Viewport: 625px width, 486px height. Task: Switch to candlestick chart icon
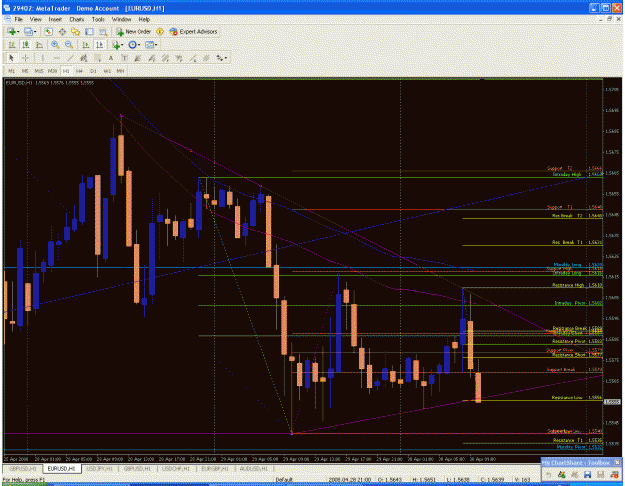pos(26,45)
